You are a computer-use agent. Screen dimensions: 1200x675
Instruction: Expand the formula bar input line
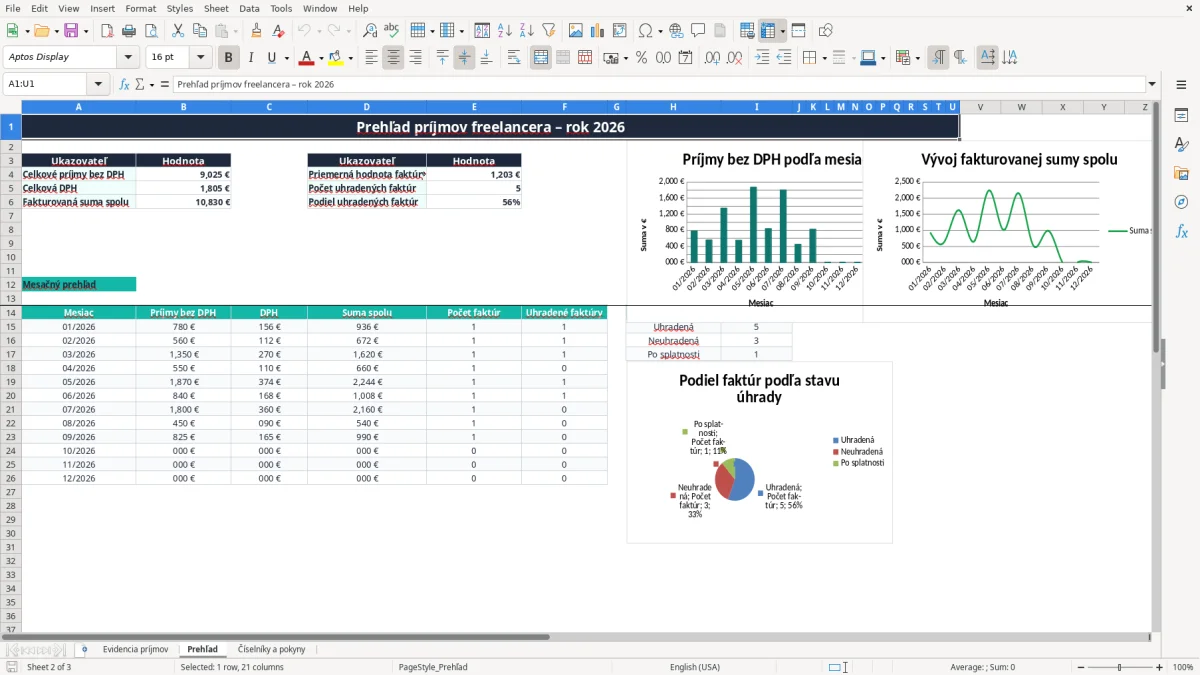pos(1152,85)
